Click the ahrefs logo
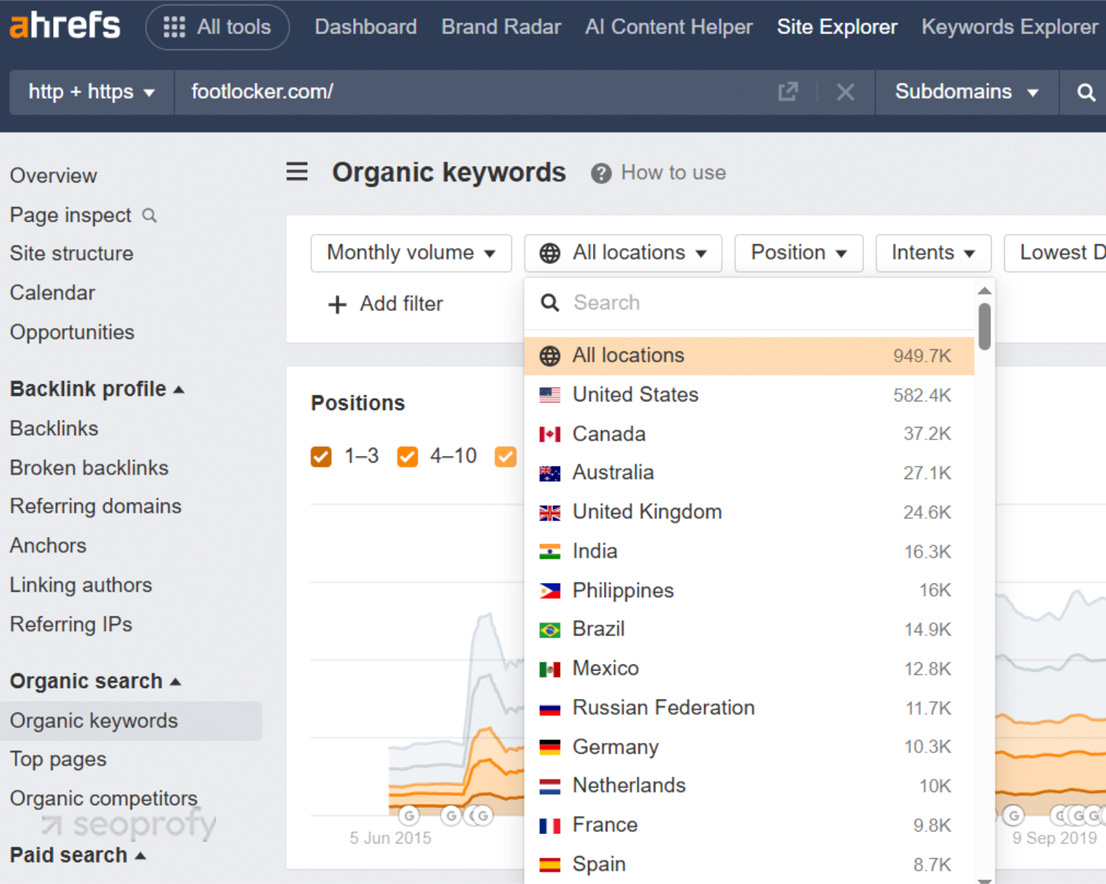The height and width of the screenshot is (884, 1106). click(64, 26)
